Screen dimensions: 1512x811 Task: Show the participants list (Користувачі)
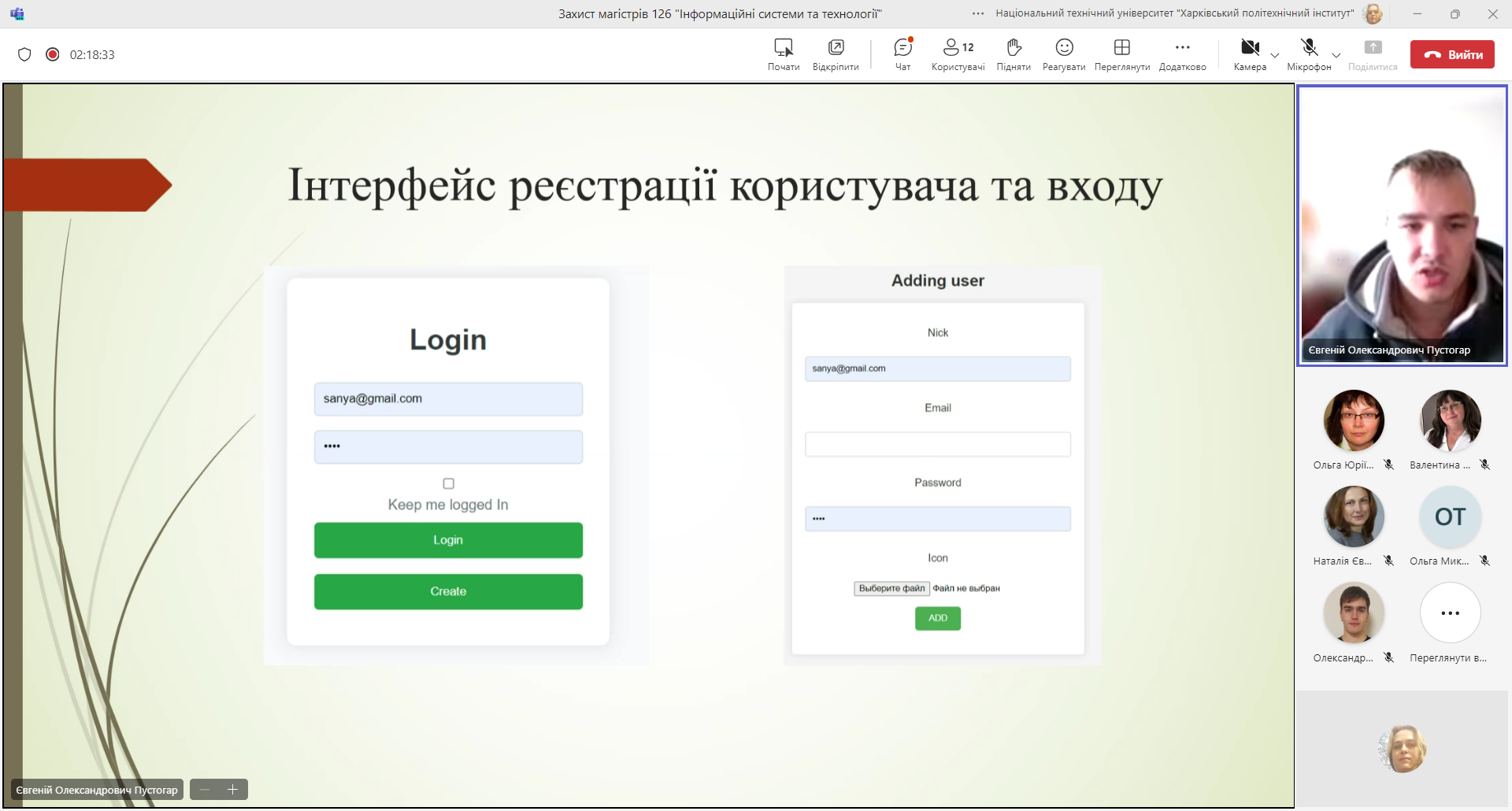coord(958,54)
